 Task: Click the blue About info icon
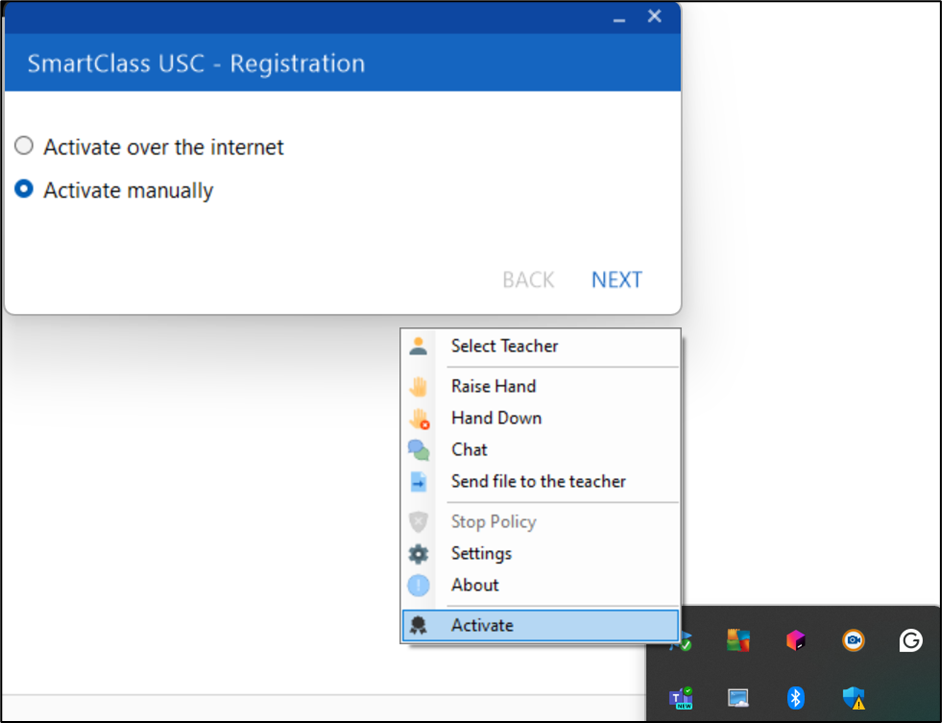click(x=419, y=585)
